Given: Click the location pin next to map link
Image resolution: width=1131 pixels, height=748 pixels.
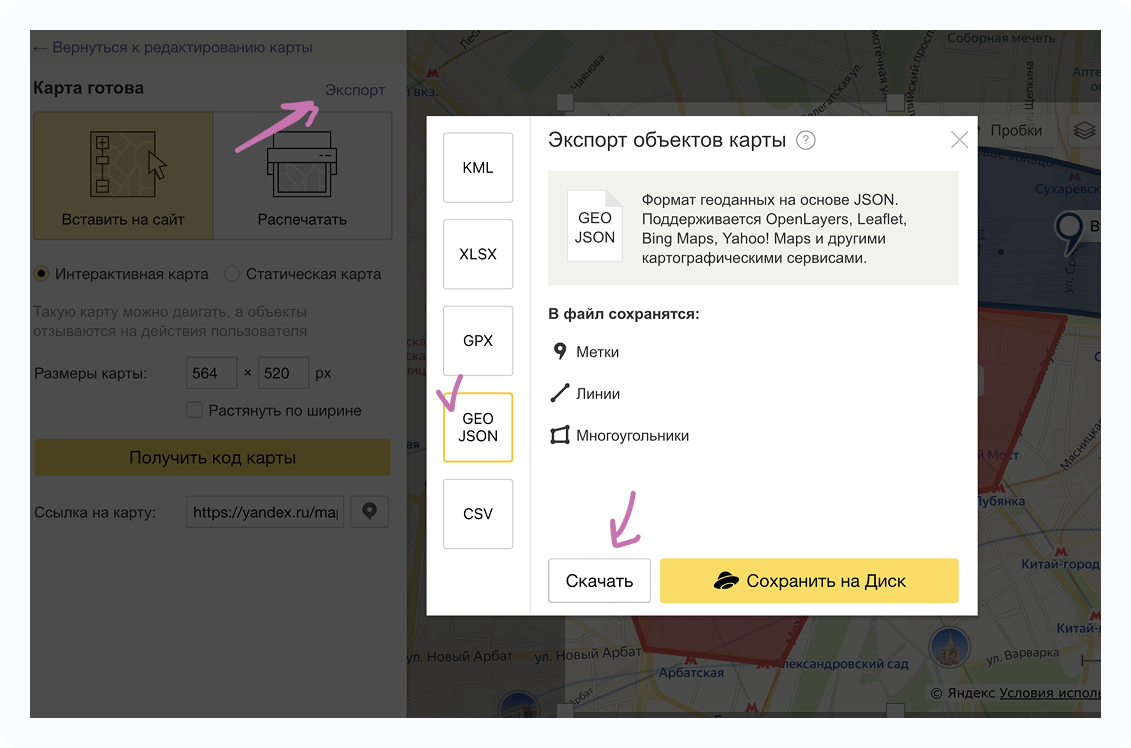Looking at the screenshot, I should (x=369, y=512).
